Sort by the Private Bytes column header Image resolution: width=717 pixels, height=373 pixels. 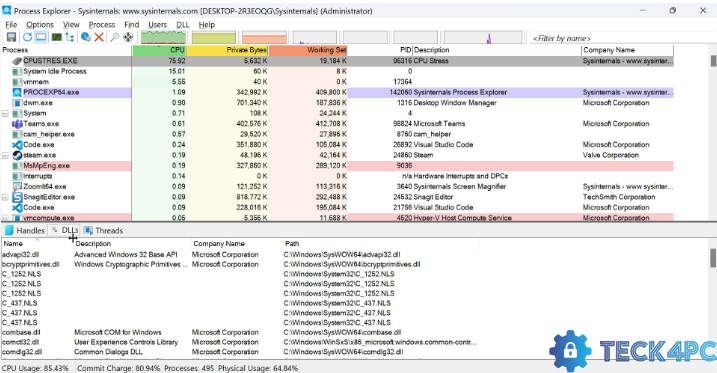coord(227,50)
